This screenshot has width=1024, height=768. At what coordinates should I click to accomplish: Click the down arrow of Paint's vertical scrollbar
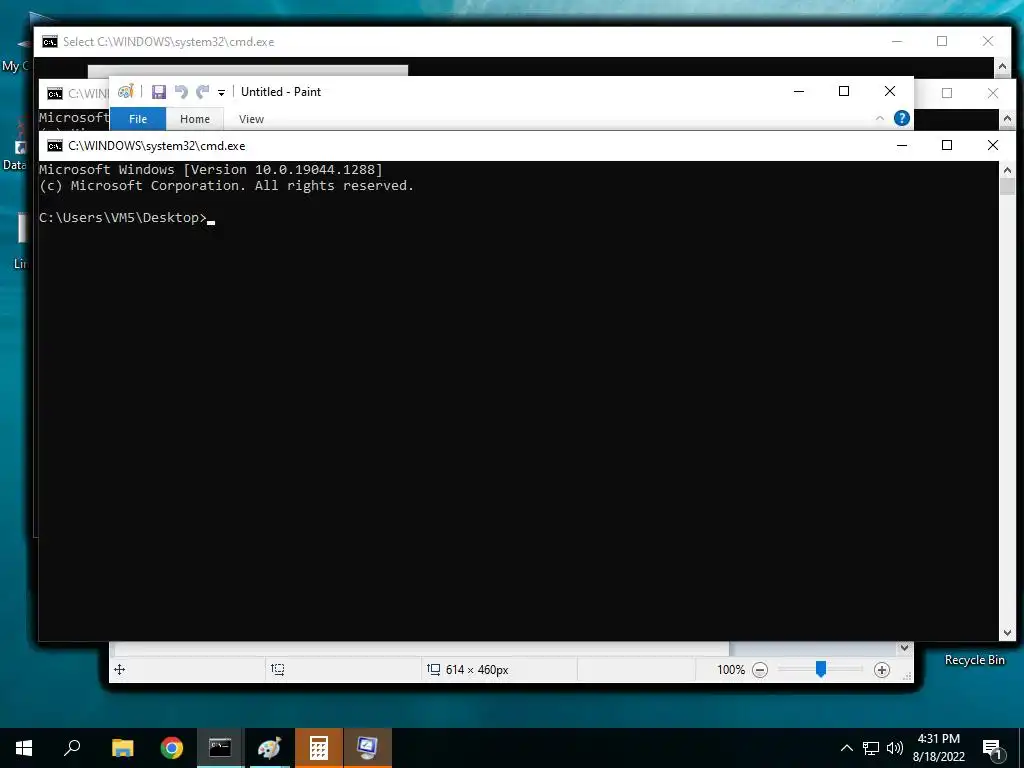click(904, 648)
